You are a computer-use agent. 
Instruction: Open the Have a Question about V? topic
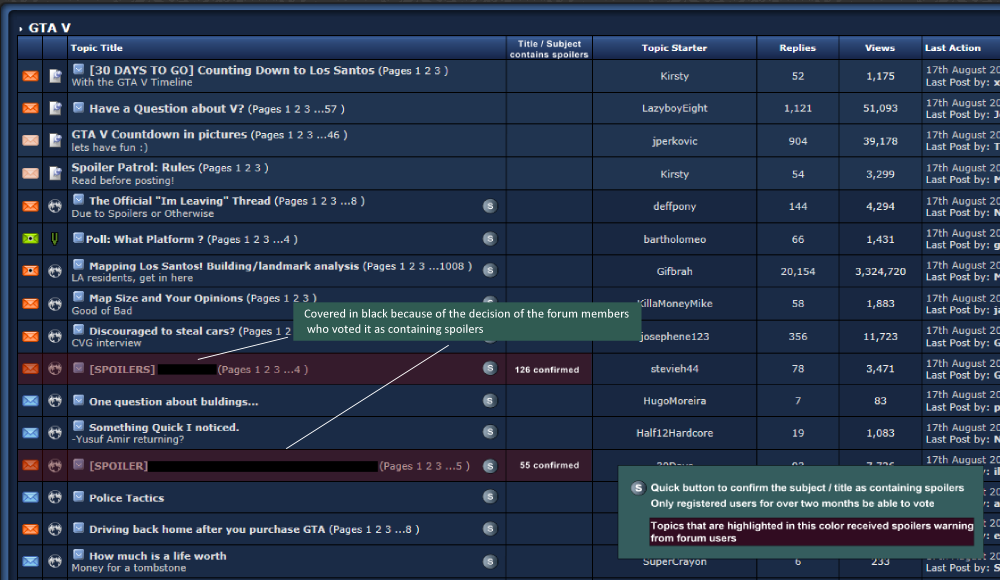166,108
